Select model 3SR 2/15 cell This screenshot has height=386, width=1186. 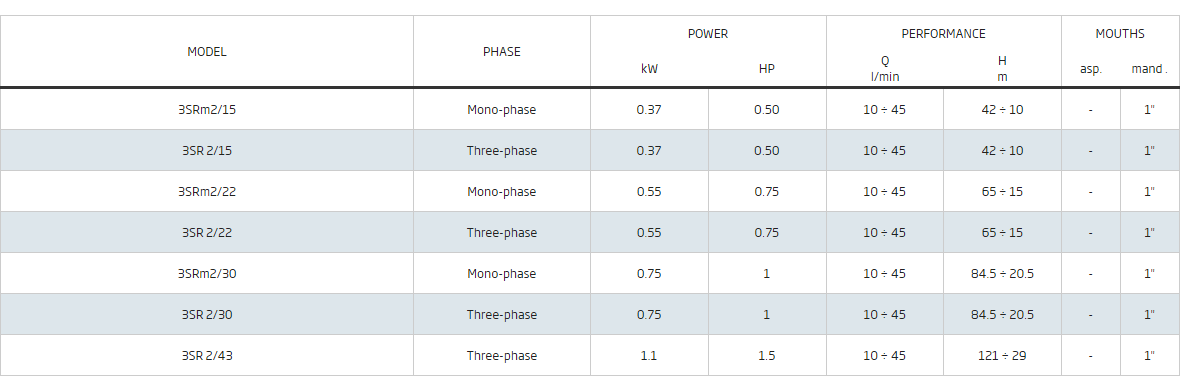click(206, 150)
